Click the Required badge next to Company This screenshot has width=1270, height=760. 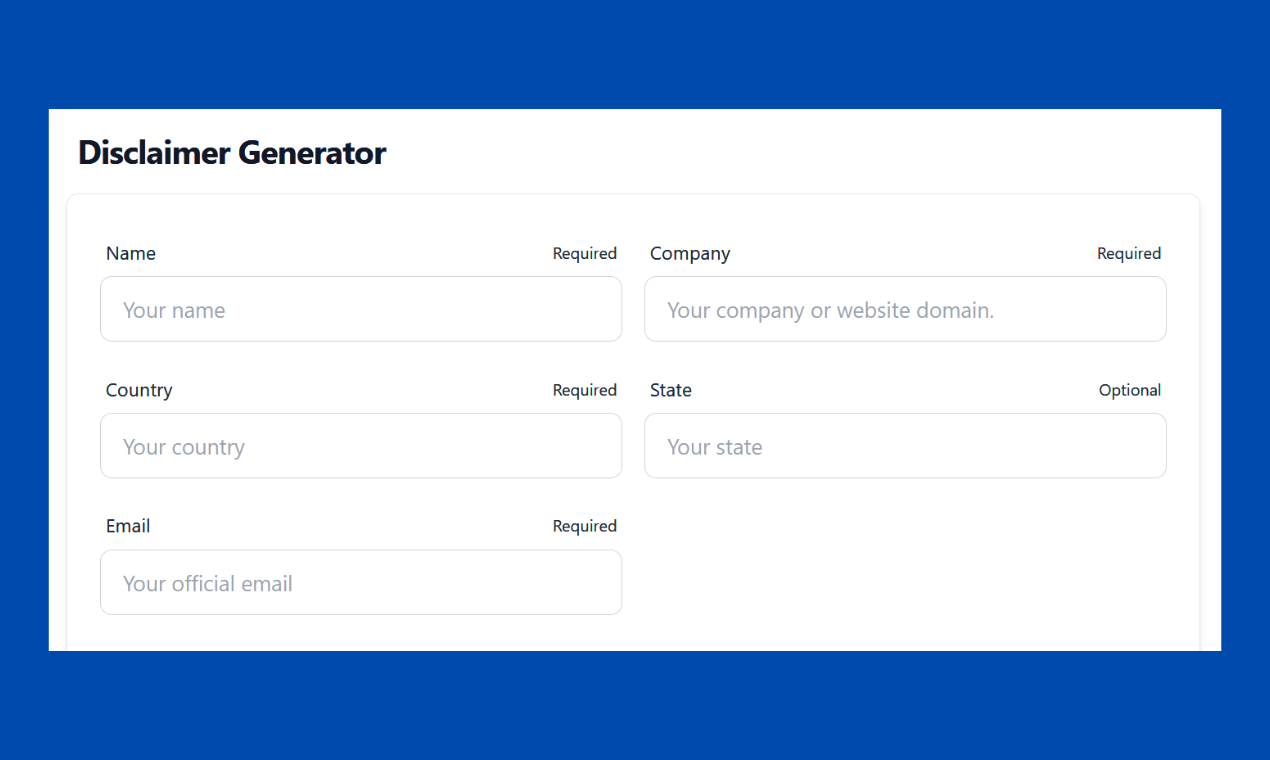1128,253
